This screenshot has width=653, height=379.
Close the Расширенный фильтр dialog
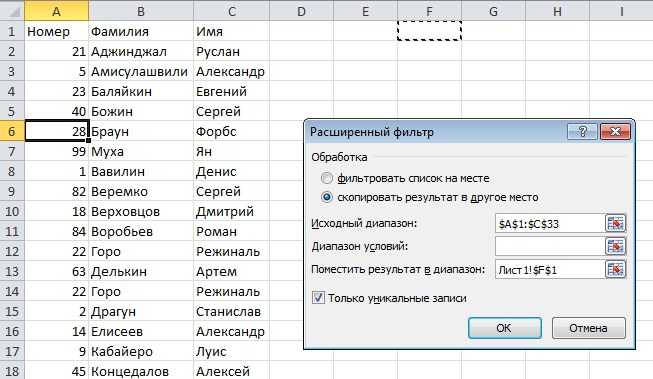(x=615, y=132)
